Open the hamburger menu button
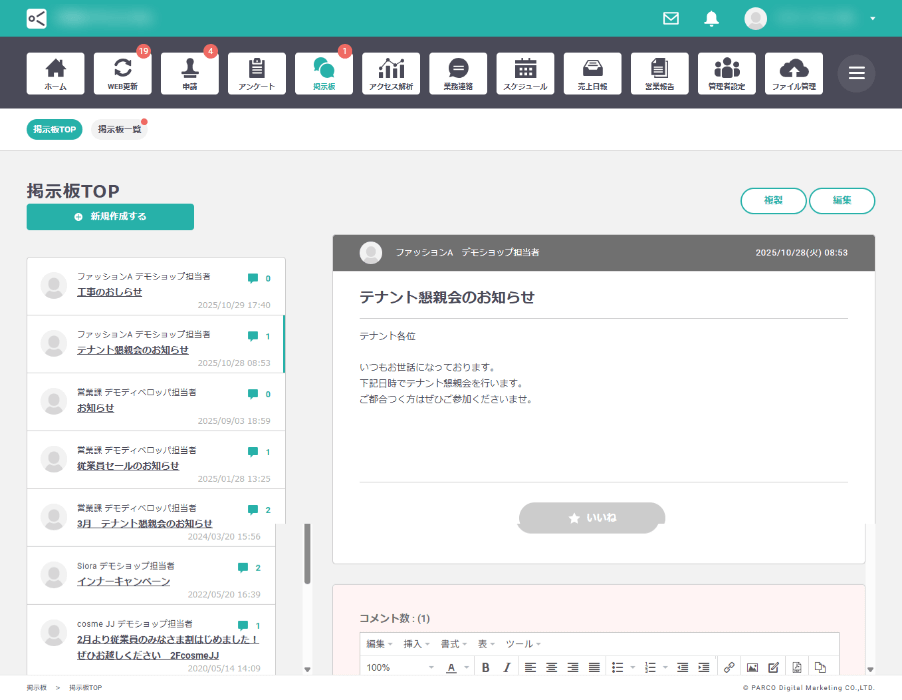This screenshot has width=902, height=700. pos(856,73)
